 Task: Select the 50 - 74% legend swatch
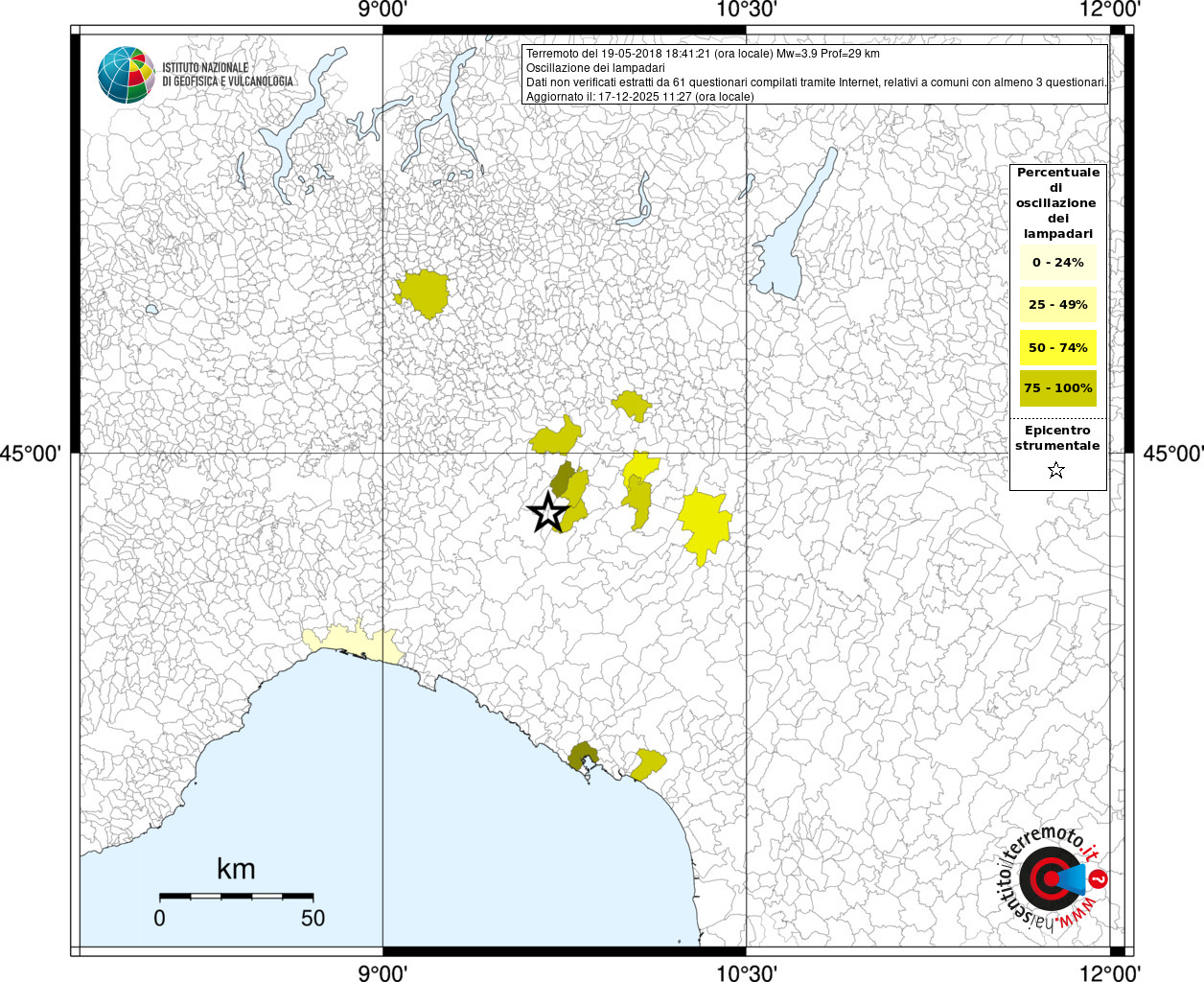click(1057, 347)
